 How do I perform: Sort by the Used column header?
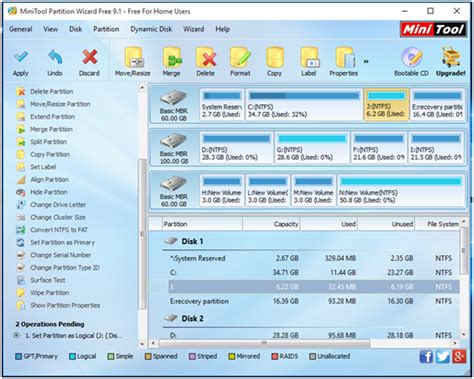[329, 224]
